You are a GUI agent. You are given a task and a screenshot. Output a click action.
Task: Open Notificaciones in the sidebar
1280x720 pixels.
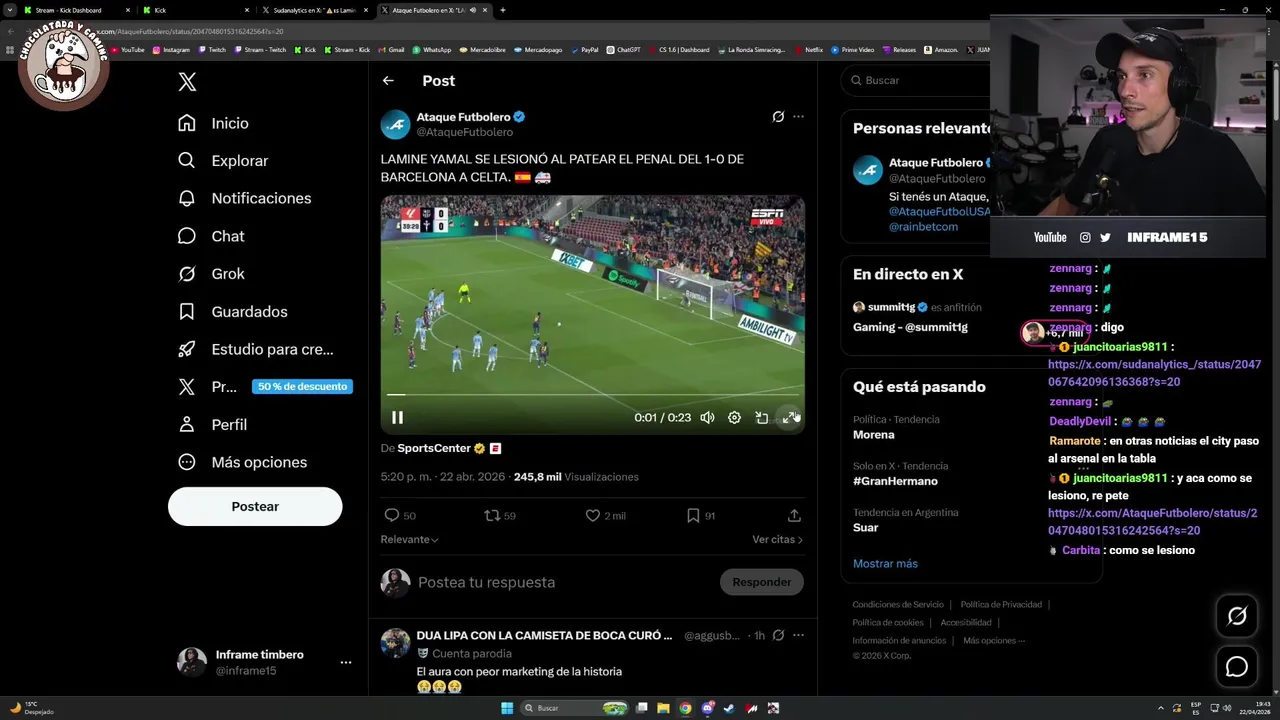tap(244, 198)
